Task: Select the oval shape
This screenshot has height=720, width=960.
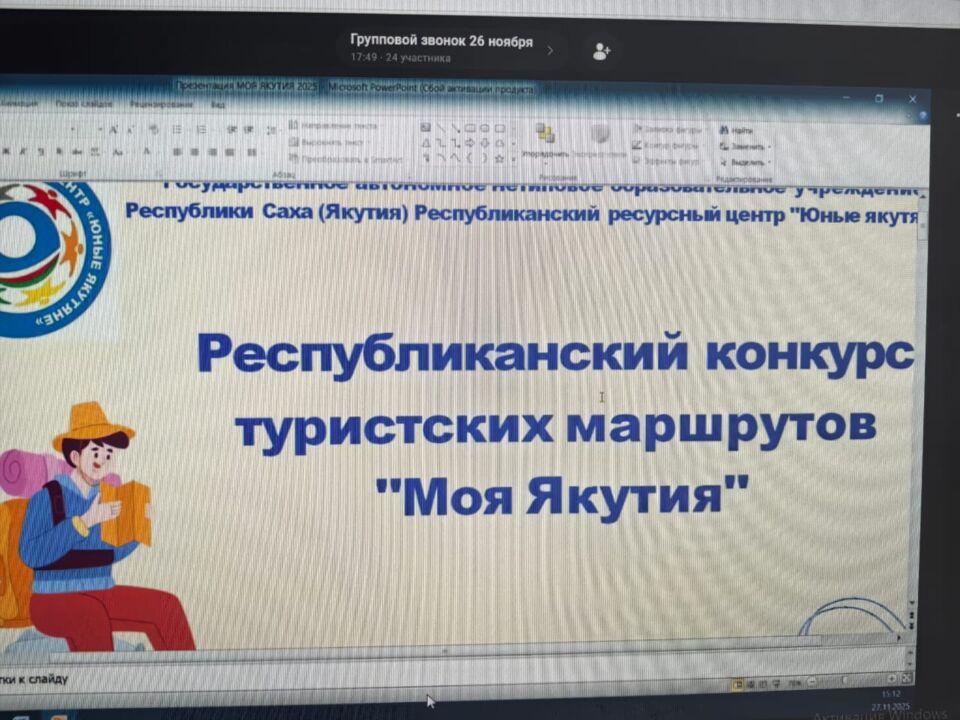Action: [x=484, y=128]
